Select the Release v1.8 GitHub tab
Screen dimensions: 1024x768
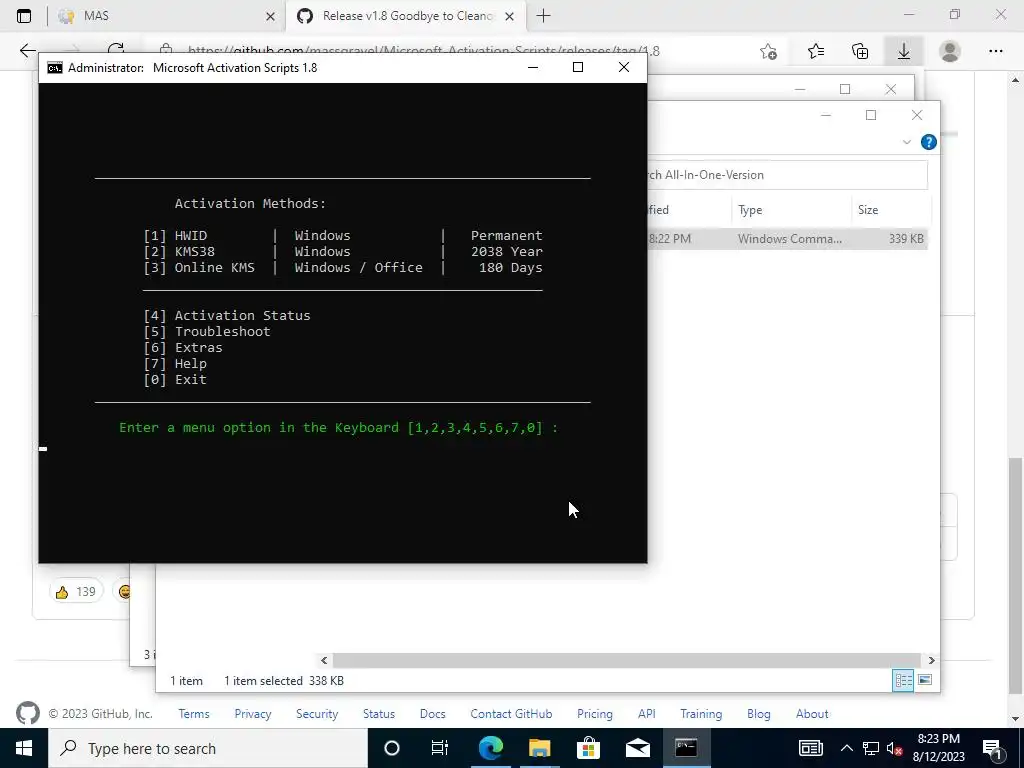click(x=406, y=16)
